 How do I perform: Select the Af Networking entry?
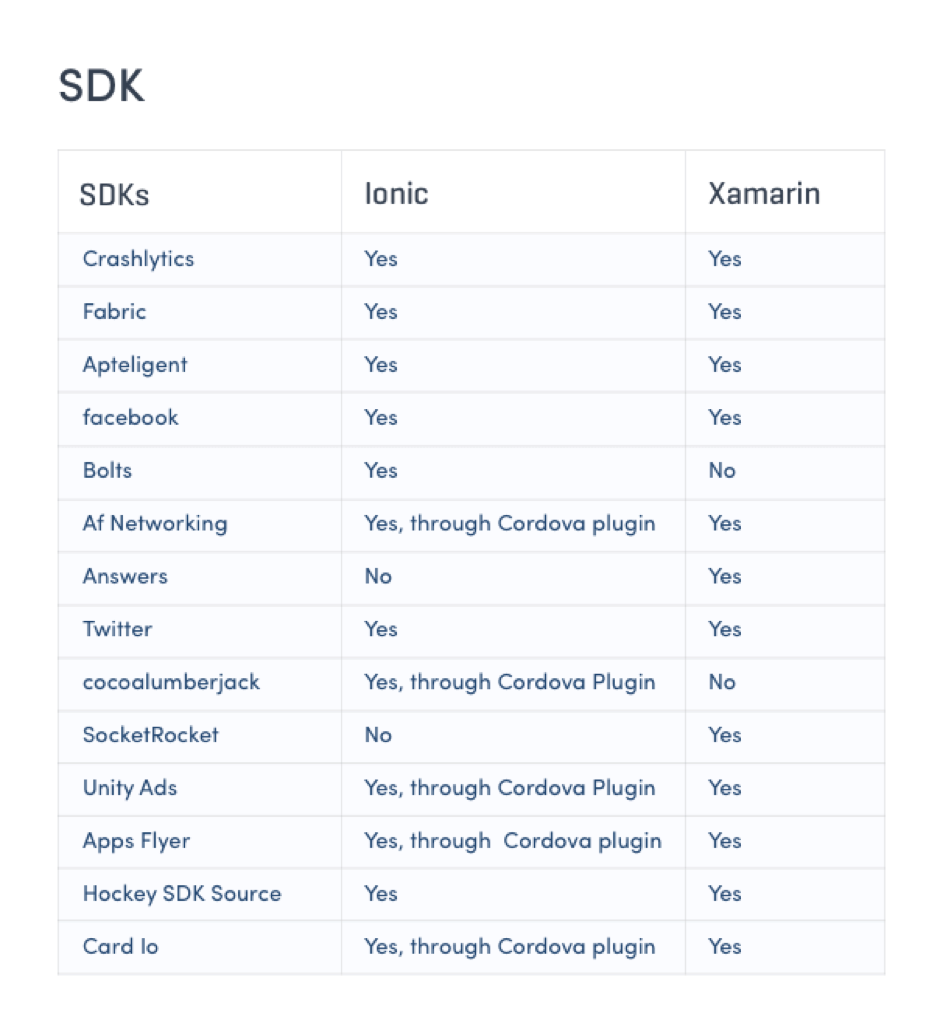pos(155,524)
